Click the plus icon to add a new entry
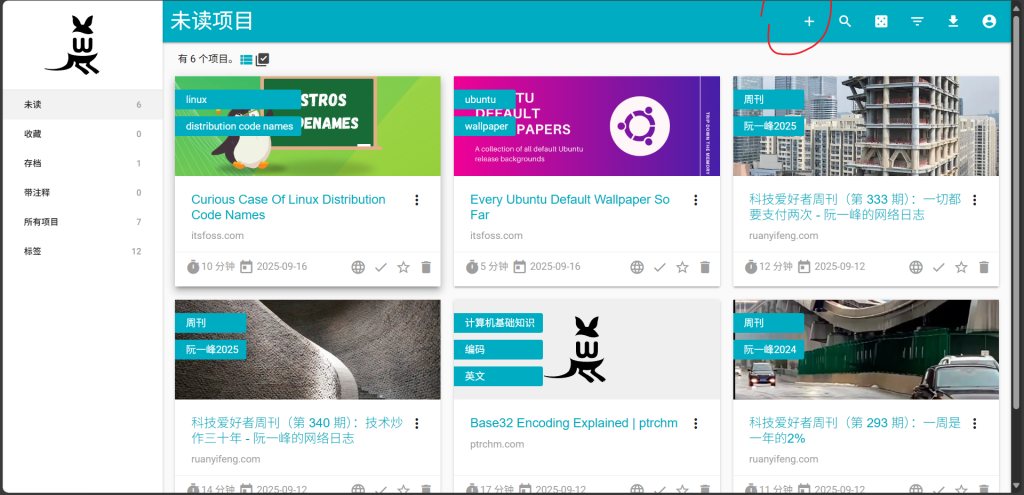 point(809,21)
